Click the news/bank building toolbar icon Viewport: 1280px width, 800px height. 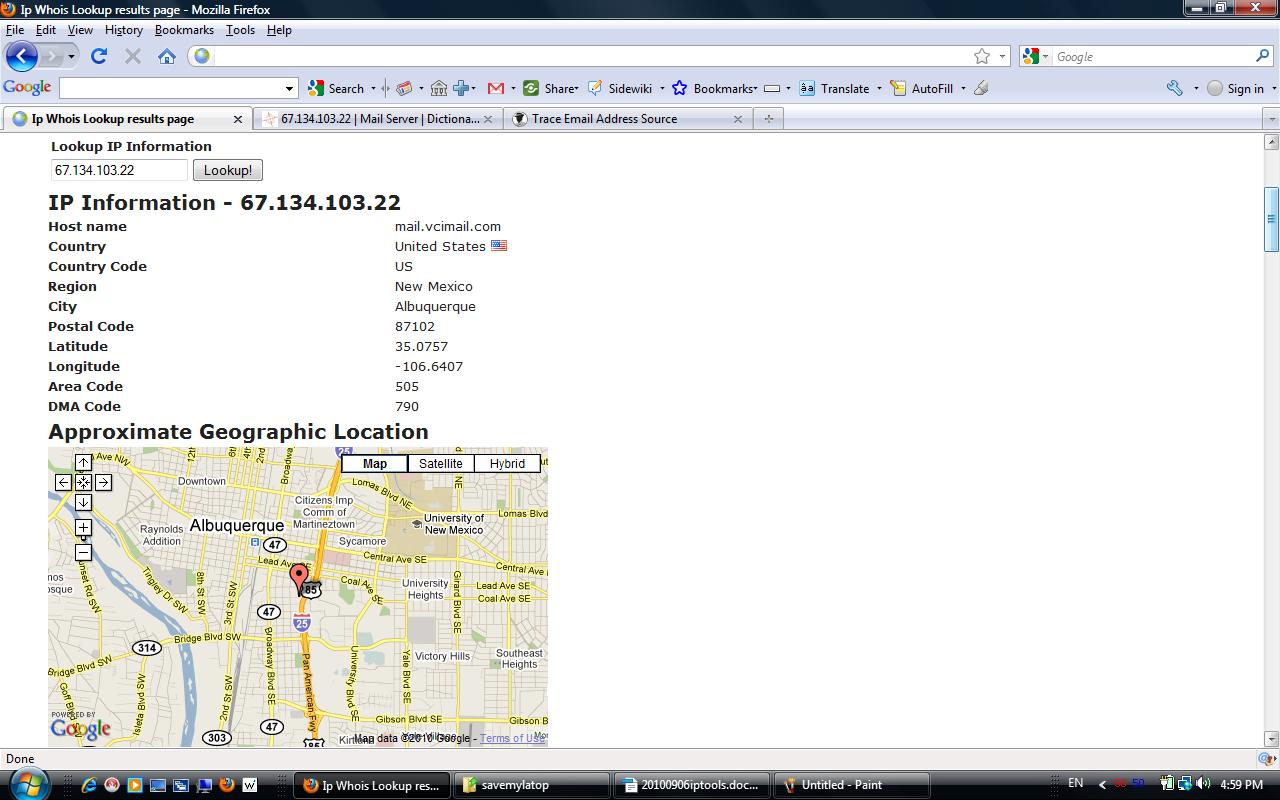(439, 88)
